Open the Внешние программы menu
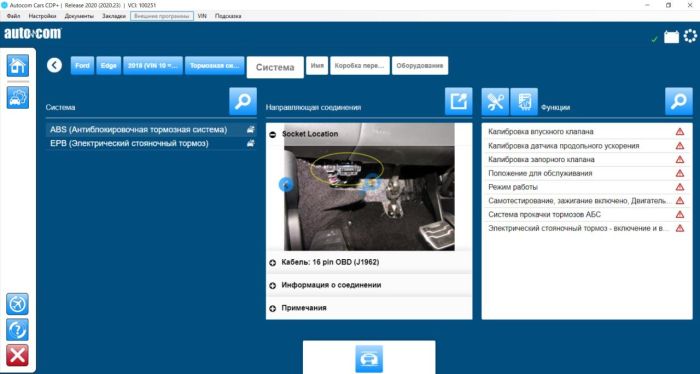Screen dimensions: 700x374 point(162,16)
